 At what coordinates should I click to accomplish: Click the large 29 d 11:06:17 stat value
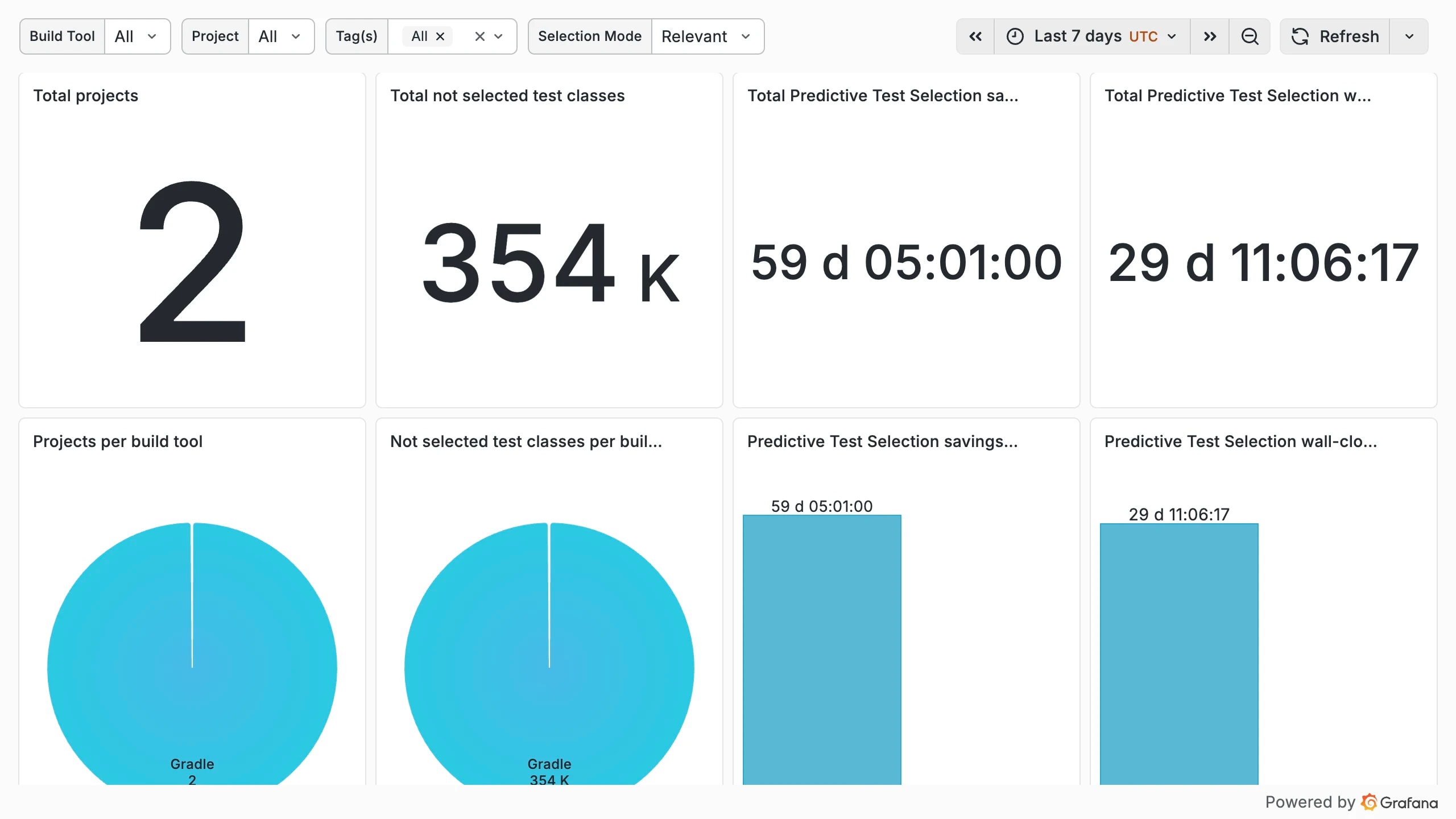pos(1264,263)
